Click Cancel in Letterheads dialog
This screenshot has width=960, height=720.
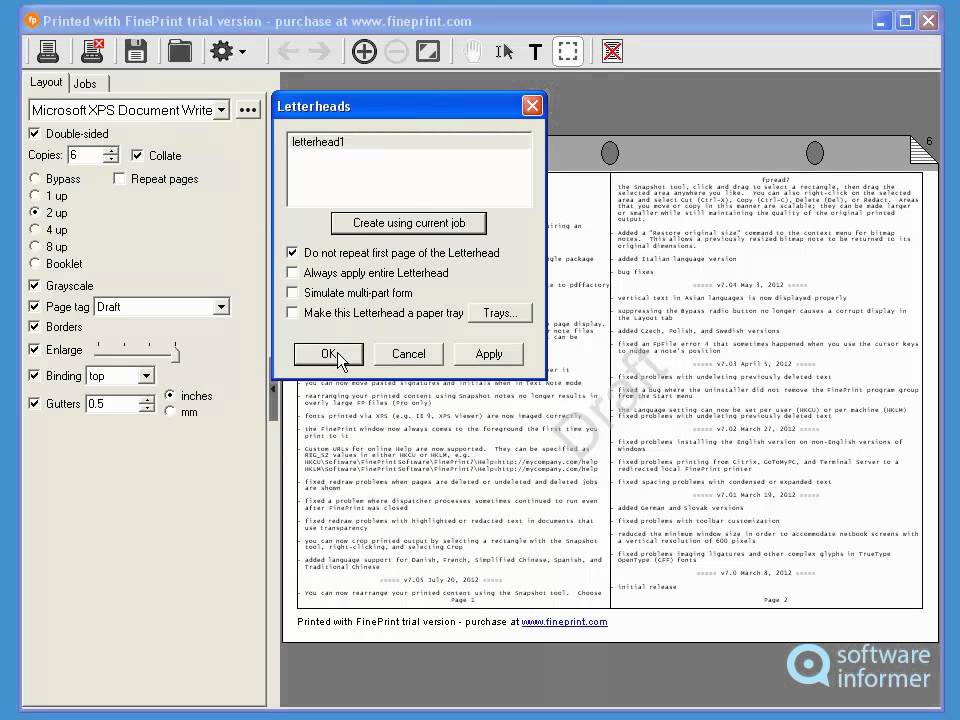408,354
